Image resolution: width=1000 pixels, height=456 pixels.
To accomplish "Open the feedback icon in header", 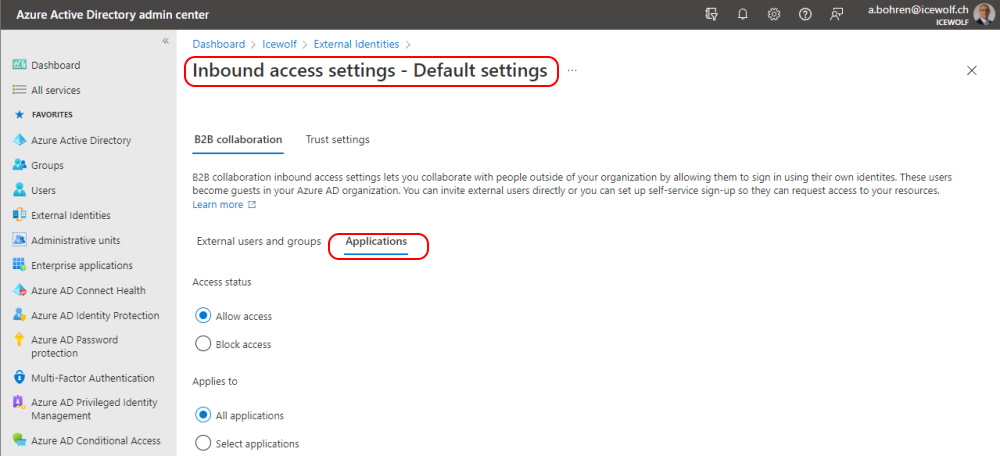I will coord(836,14).
